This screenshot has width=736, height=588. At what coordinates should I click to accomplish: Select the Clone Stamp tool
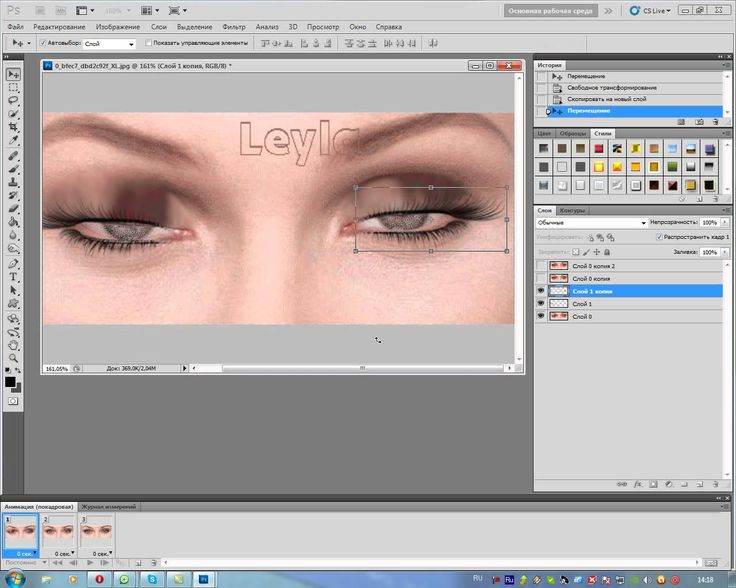13,182
